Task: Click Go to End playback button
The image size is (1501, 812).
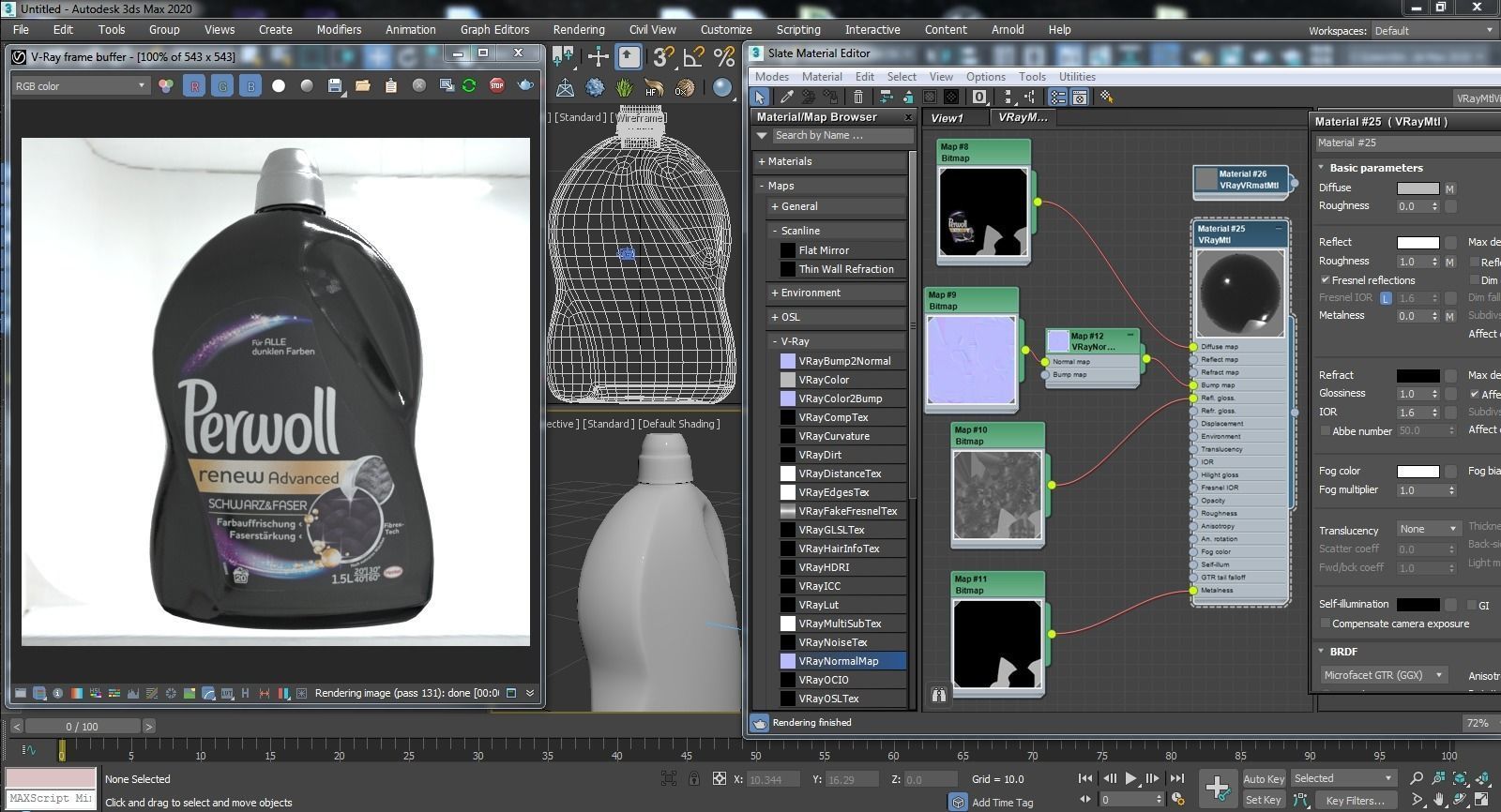Action: point(1176,778)
